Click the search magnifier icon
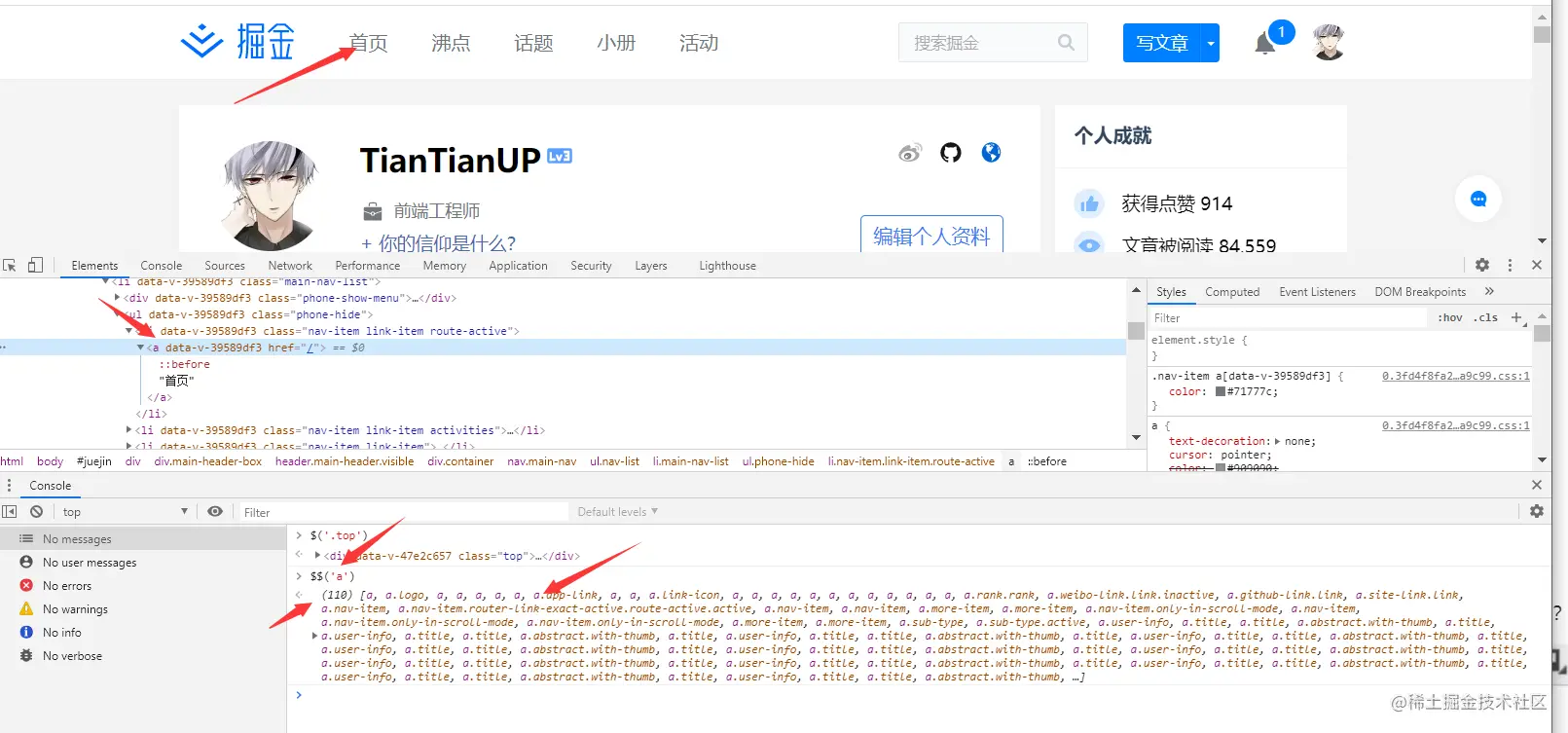 [1066, 43]
